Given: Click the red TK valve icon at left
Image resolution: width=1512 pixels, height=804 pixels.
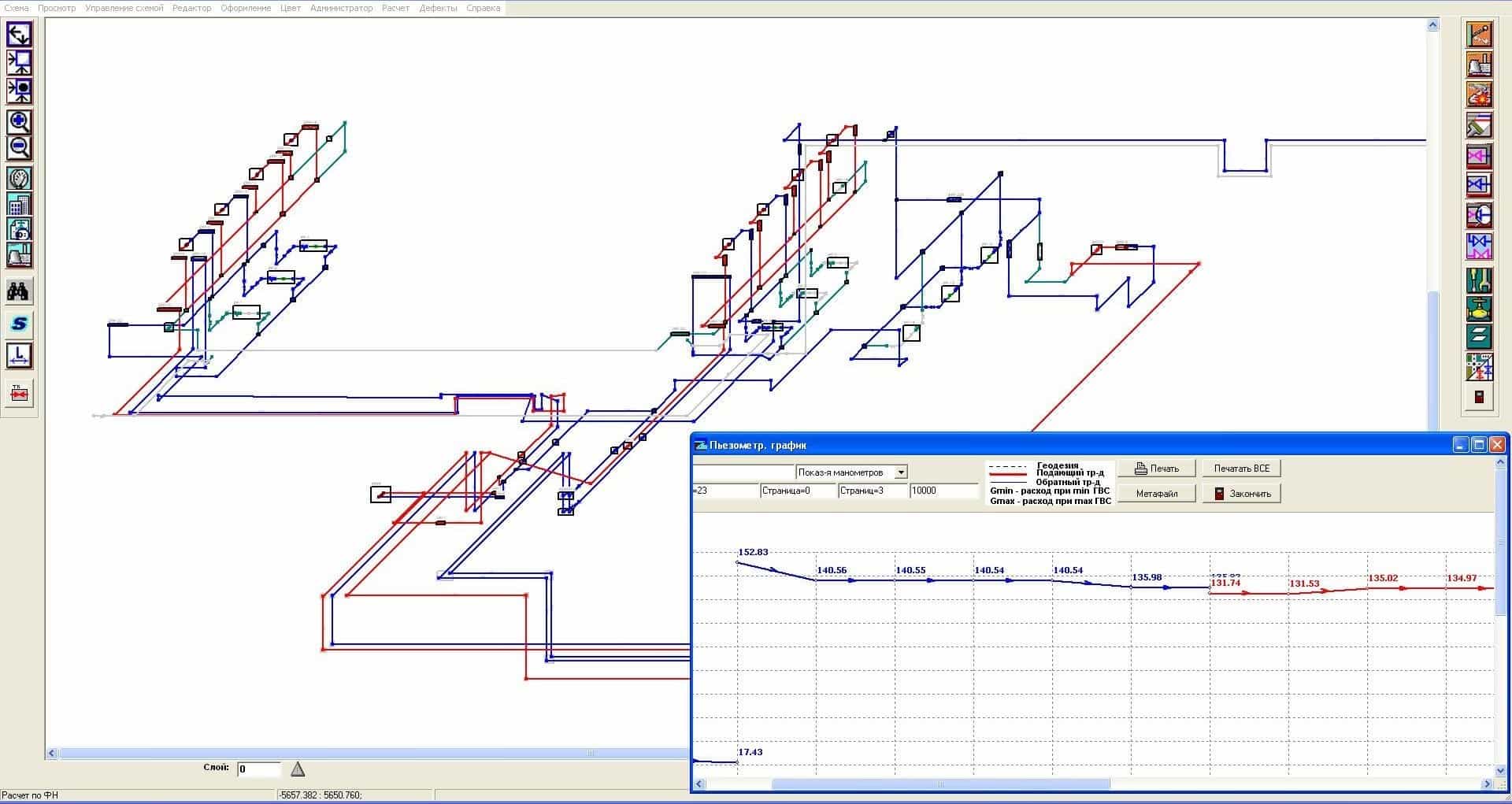Looking at the screenshot, I should [19, 393].
